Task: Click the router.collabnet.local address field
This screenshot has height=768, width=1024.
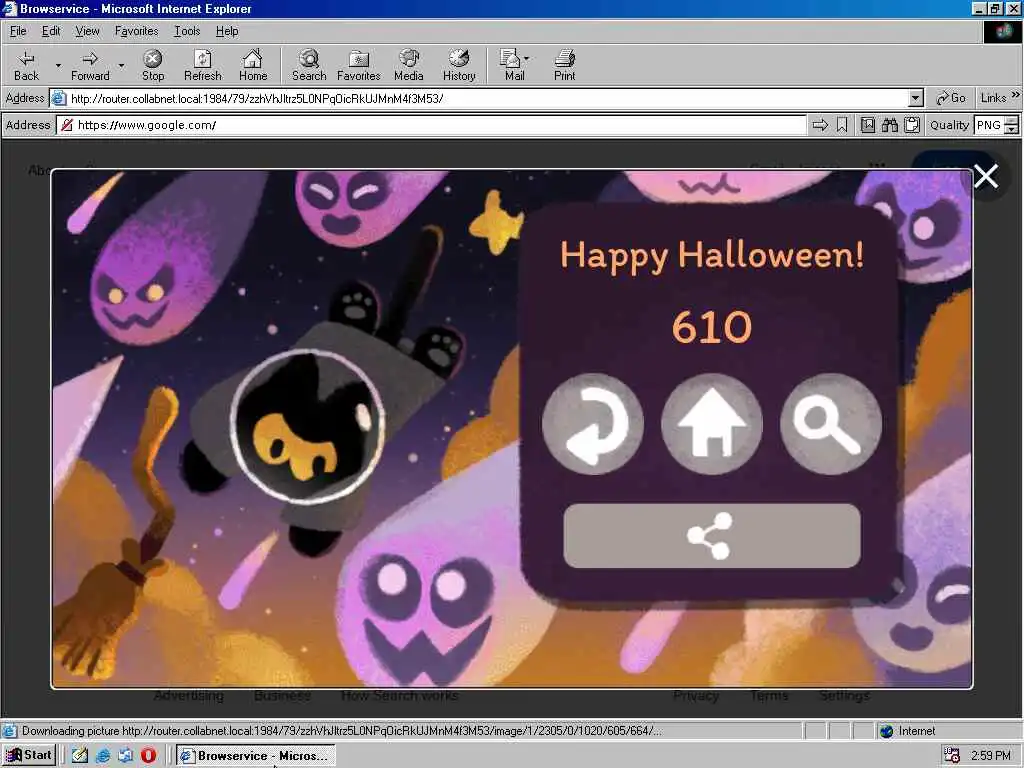Action: click(487, 99)
